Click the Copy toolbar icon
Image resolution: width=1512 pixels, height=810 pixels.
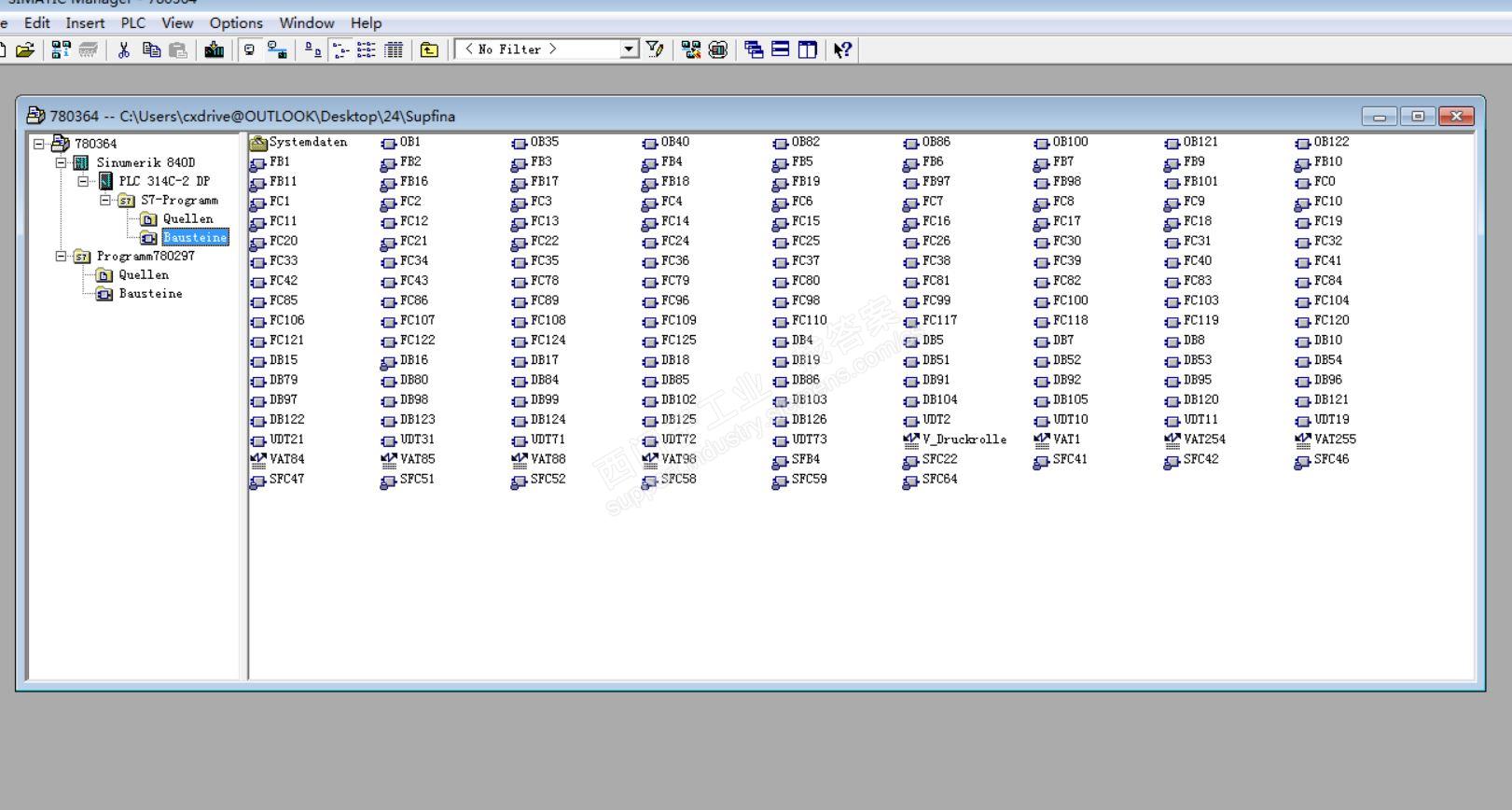tap(151, 49)
